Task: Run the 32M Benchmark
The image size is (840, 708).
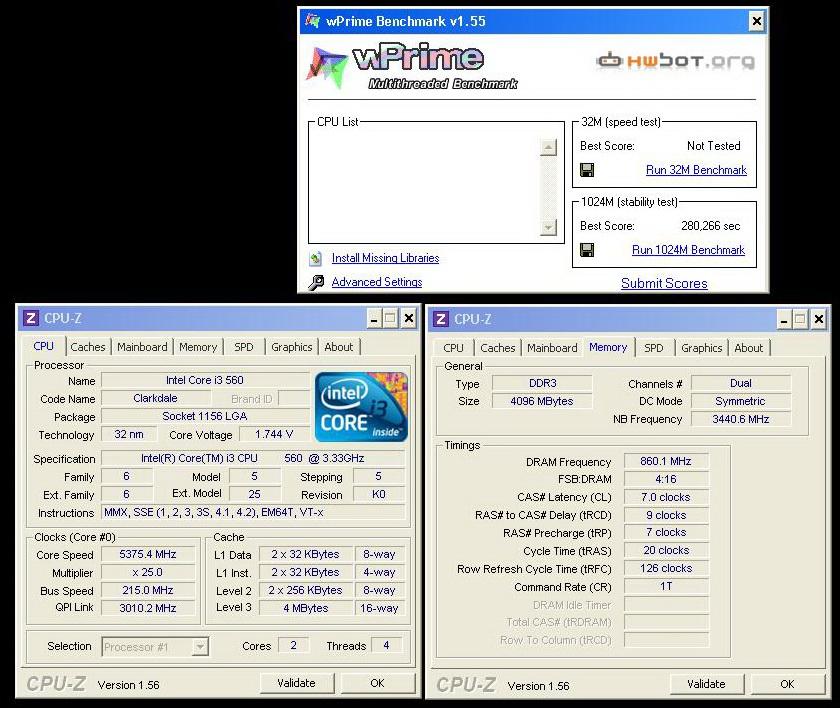Action: point(696,170)
